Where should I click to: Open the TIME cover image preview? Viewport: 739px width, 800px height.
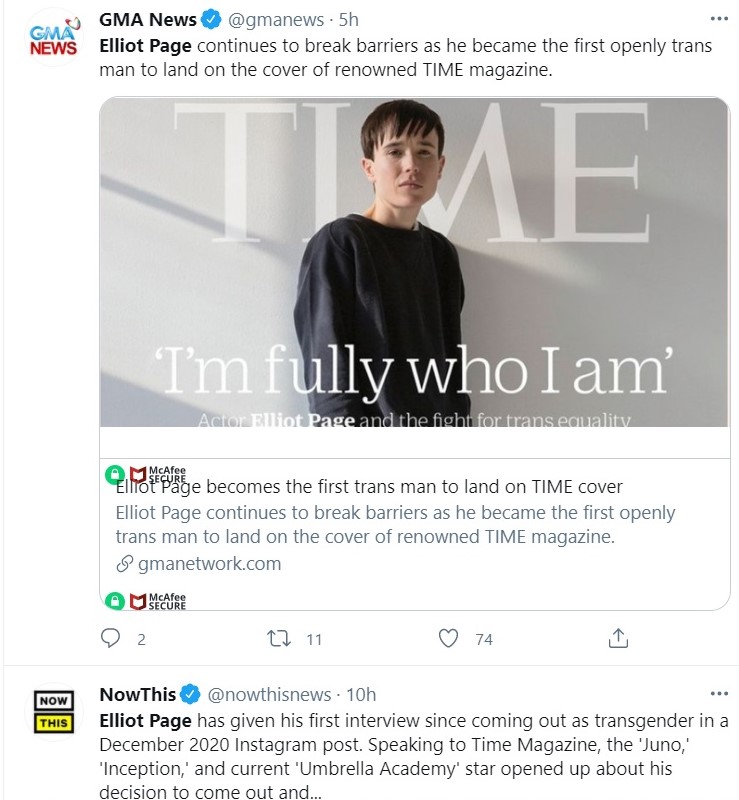coord(414,262)
